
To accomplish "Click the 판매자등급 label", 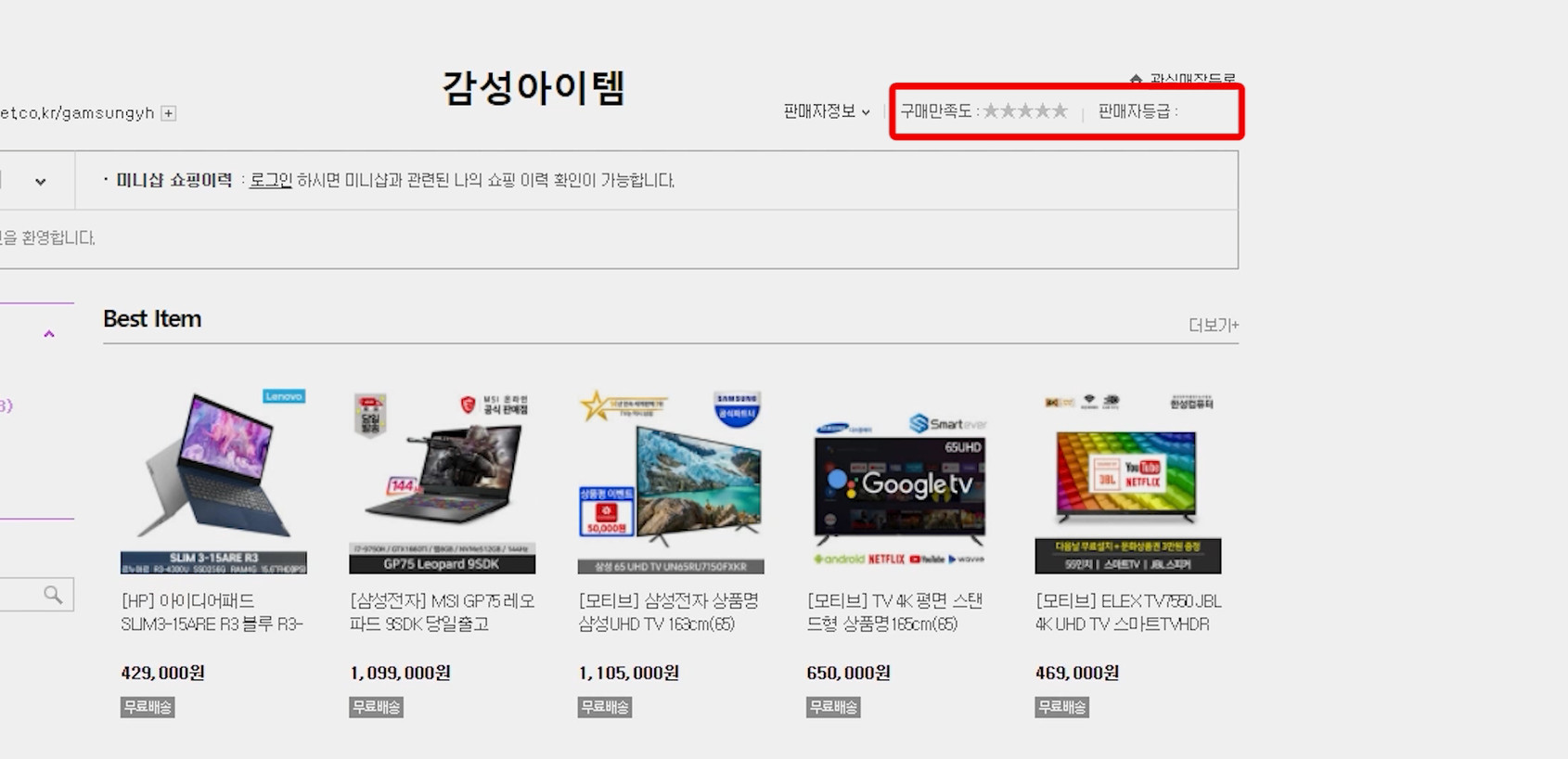I will point(1136,111).
